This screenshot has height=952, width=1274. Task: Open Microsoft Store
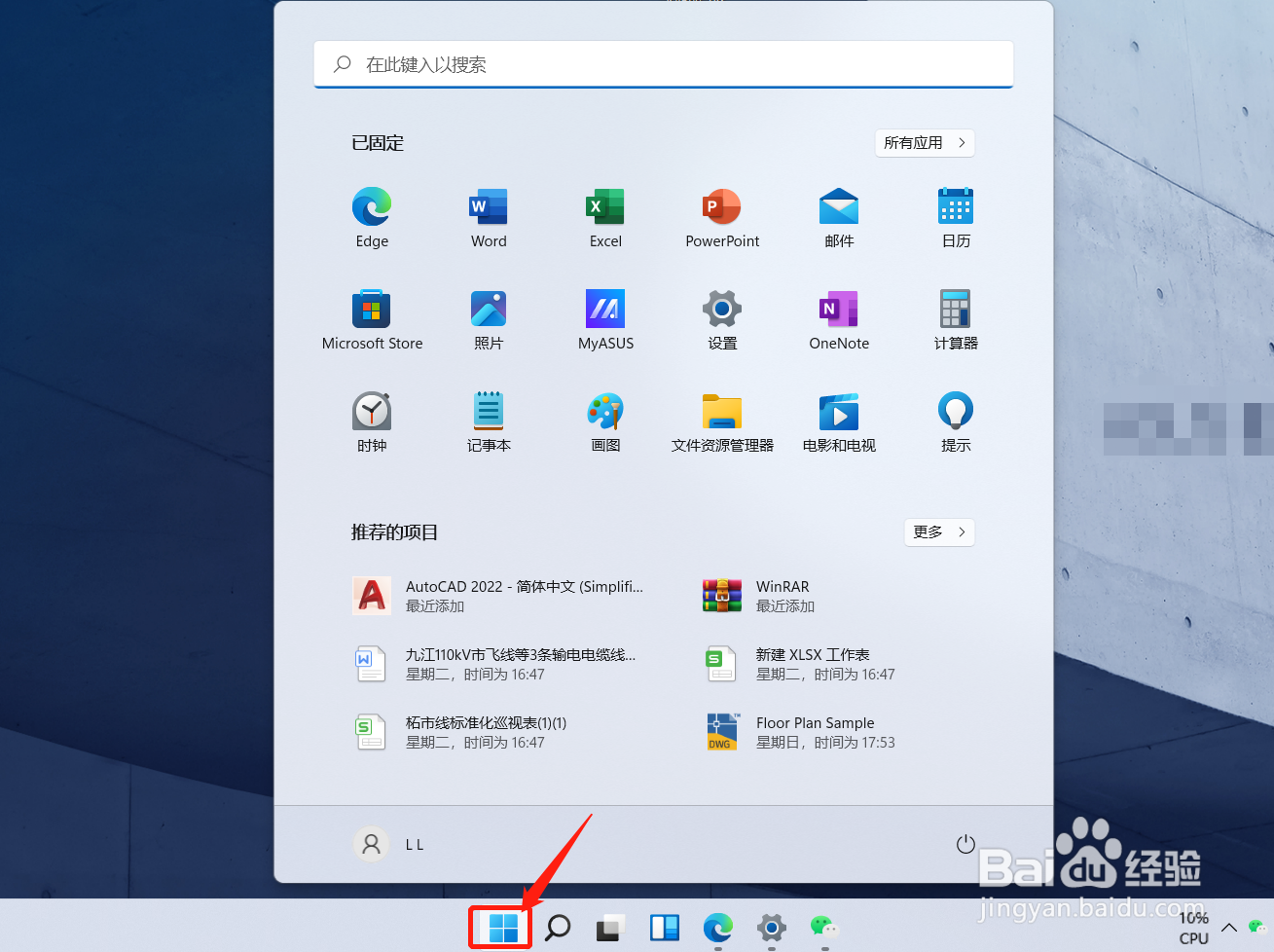[x=372, y=320]
